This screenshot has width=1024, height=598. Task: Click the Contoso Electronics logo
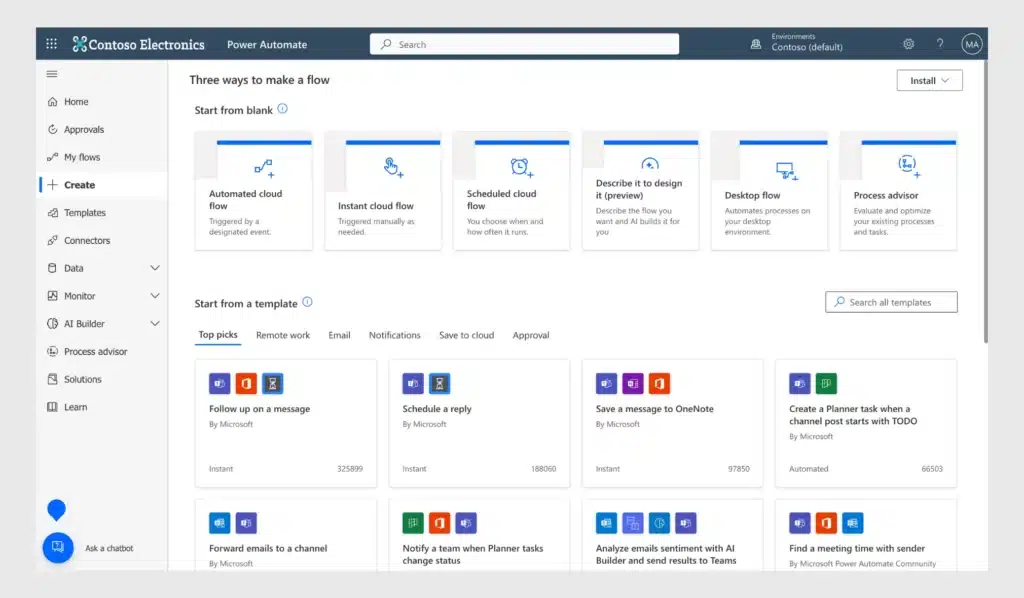(138, 44)
